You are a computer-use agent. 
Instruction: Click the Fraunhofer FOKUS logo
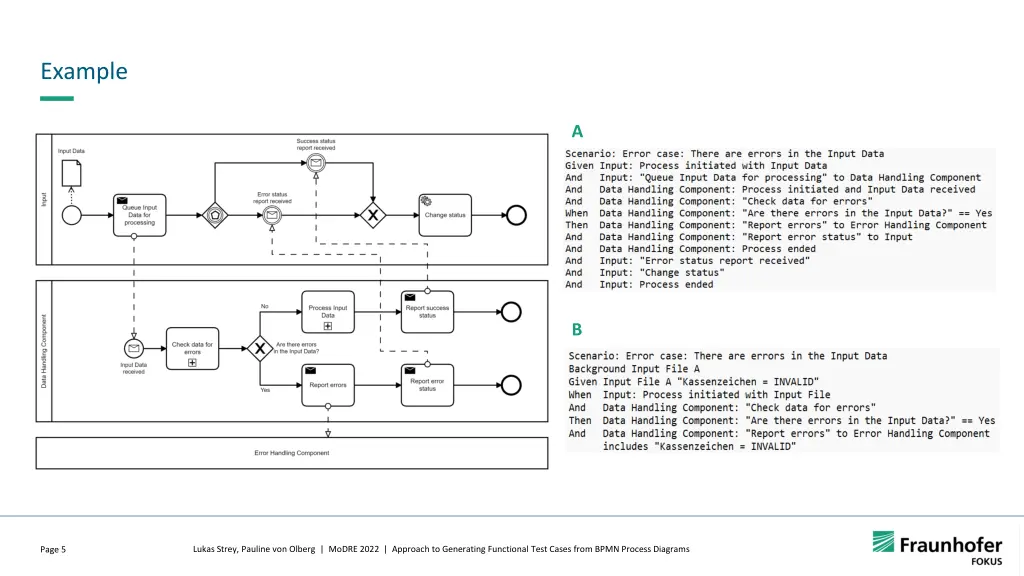pyautogui.click(x=937, y=548)
